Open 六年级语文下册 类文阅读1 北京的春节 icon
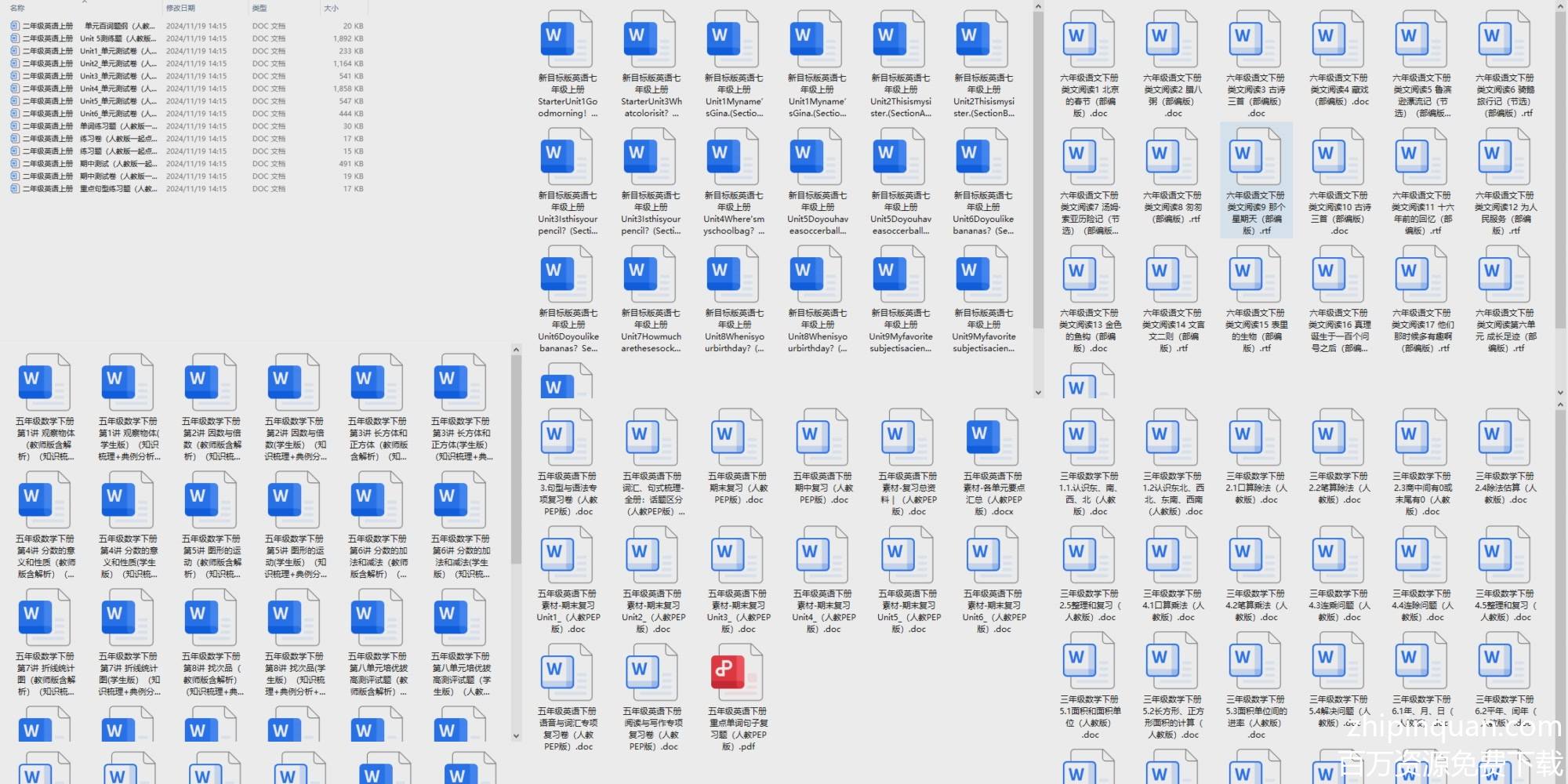 [1088, 37]
